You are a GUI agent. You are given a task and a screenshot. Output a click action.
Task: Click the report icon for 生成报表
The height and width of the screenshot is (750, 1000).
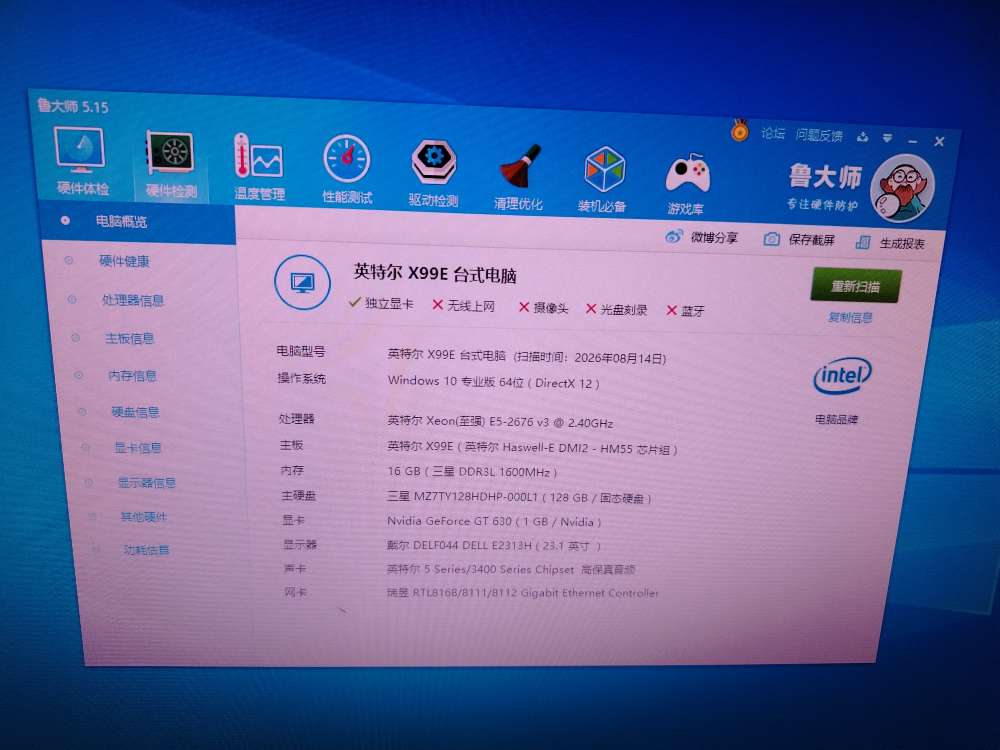(863, 242)
